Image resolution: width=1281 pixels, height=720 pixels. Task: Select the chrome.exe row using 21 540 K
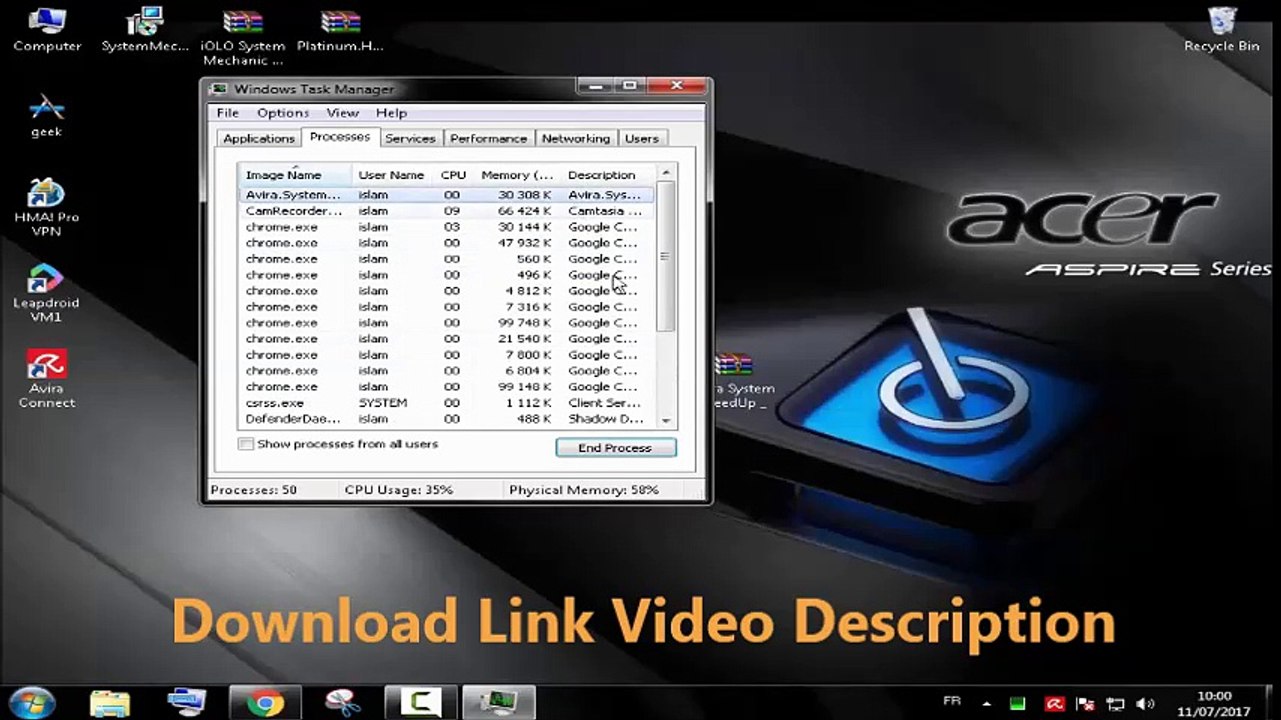[447, 339]
